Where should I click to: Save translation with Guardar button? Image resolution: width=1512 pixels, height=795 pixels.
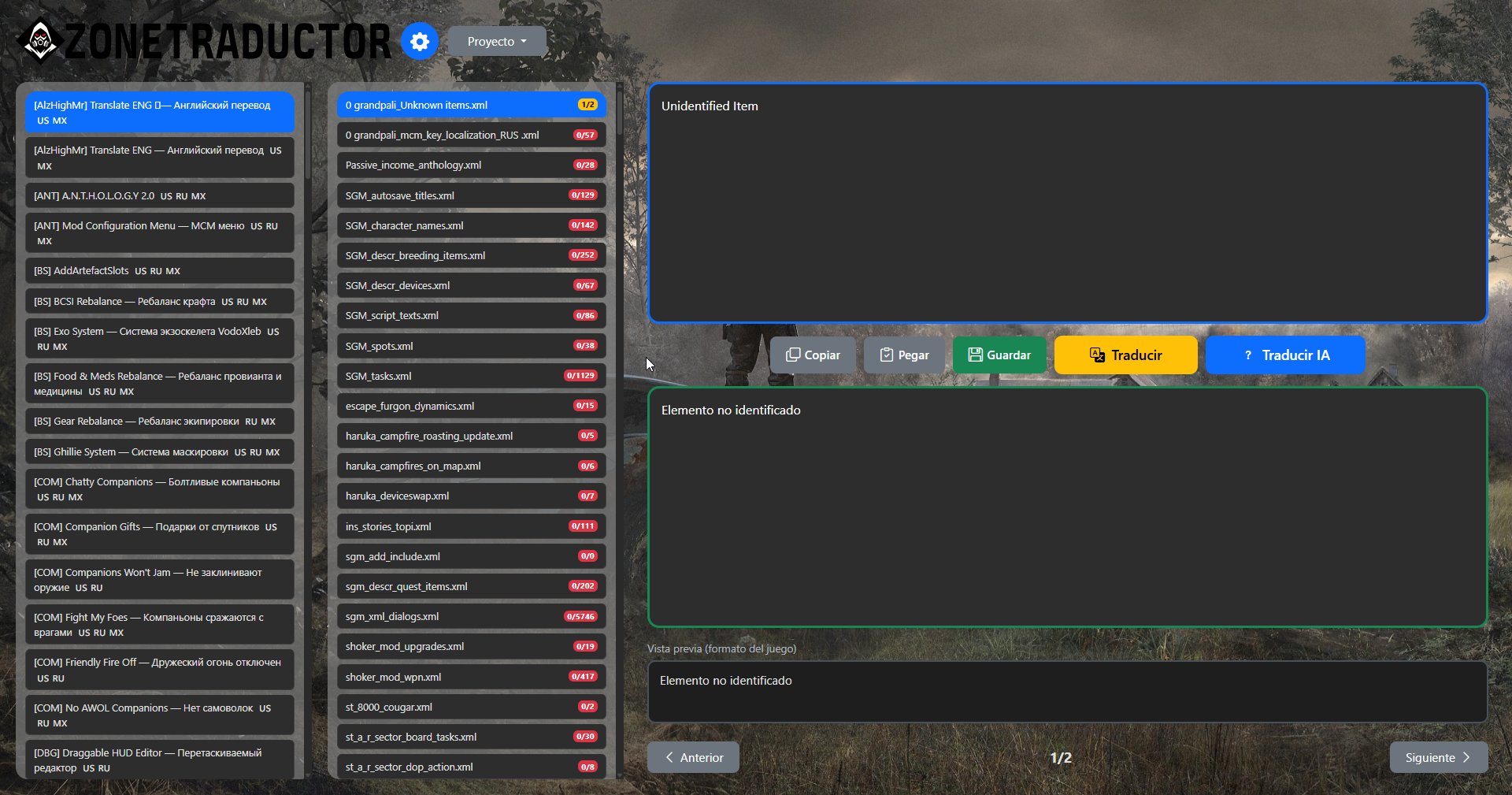point(999,355)
